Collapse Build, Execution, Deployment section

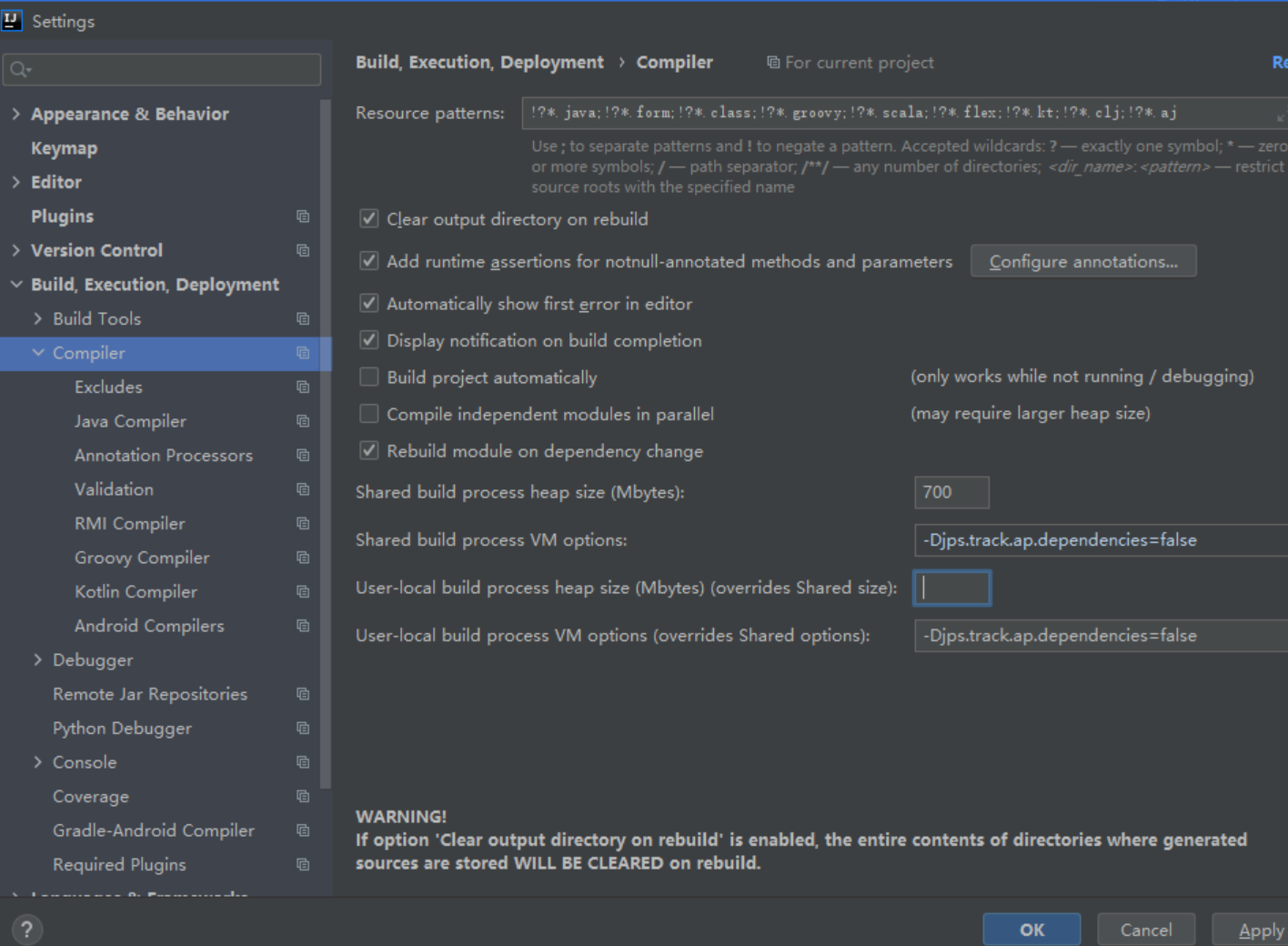point(15,285)
